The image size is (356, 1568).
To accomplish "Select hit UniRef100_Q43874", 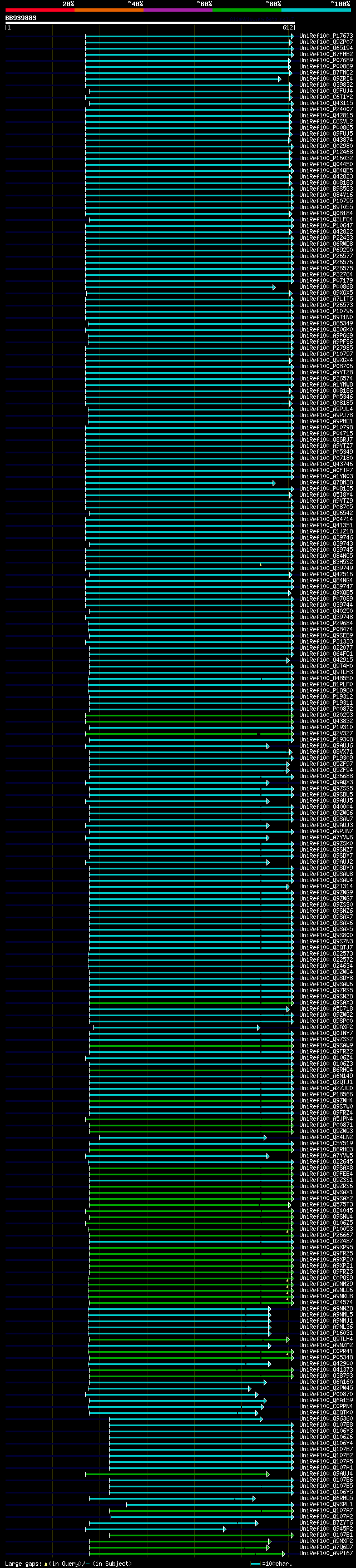I will pyautogui.click(x=325, y=140).
